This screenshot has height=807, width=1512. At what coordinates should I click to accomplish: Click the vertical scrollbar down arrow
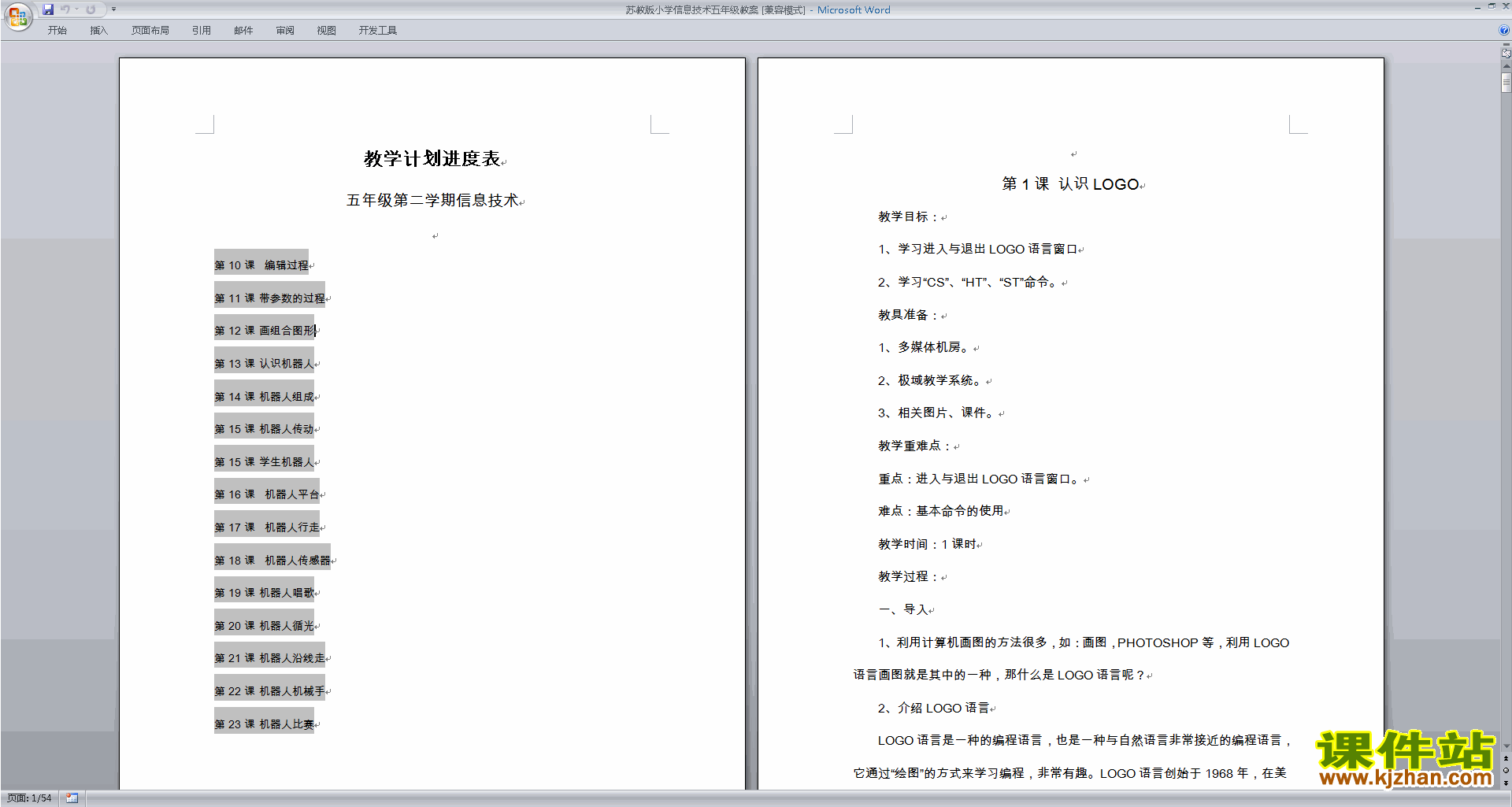click(1506, 746)
